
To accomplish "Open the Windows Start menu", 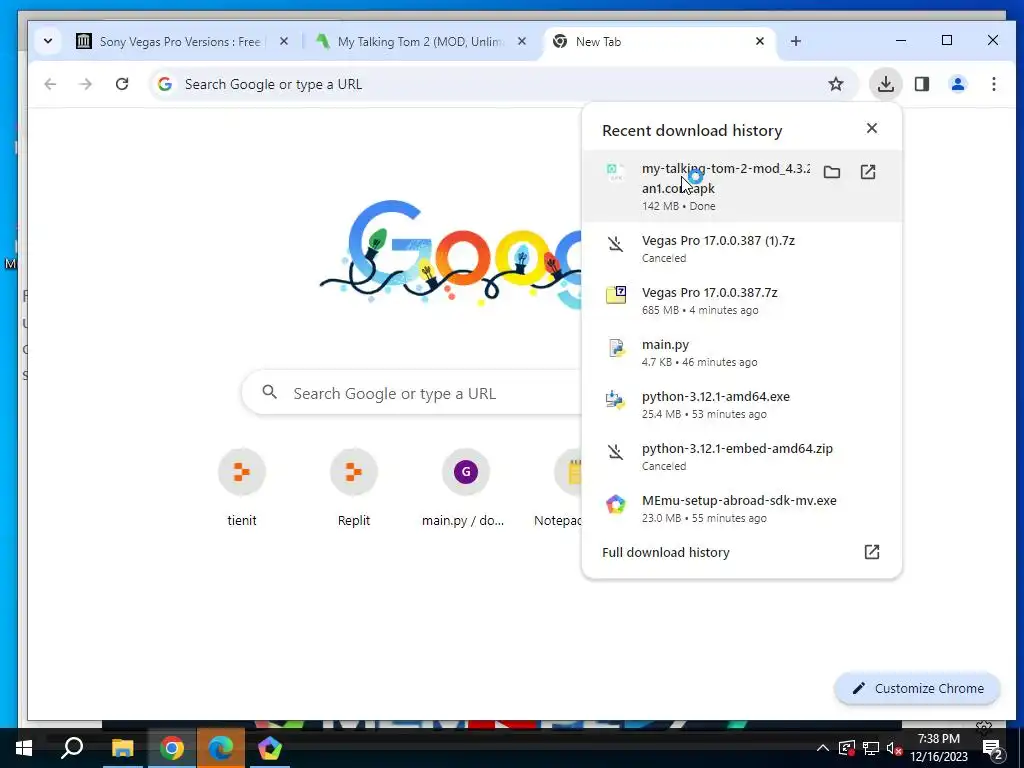I will (x=24, y=748).
